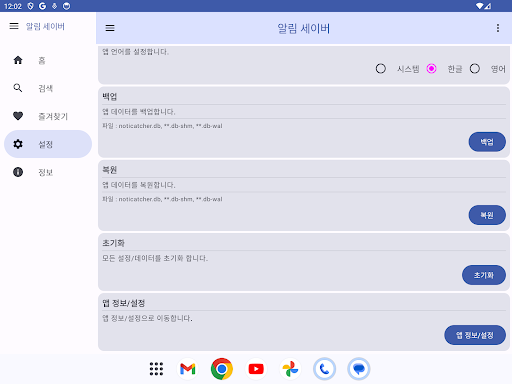Tap the 백업 button

[487, 142]
